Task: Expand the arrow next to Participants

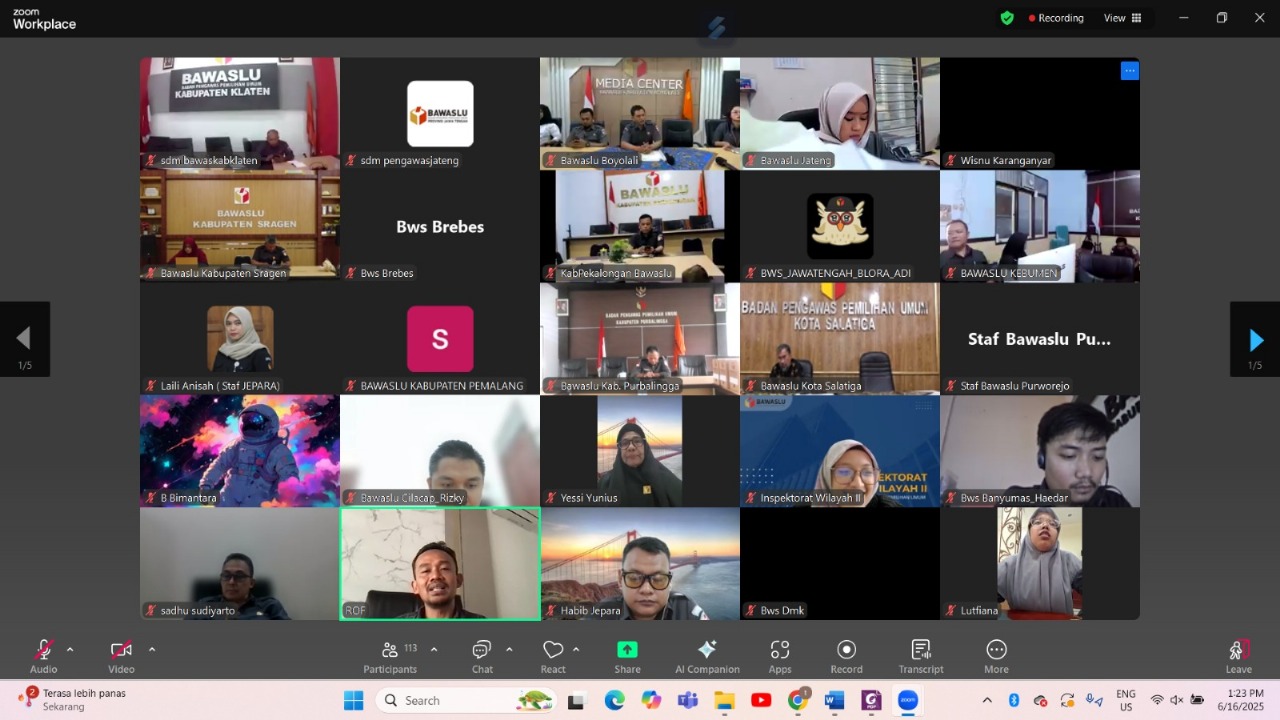Action: (434, 650)
